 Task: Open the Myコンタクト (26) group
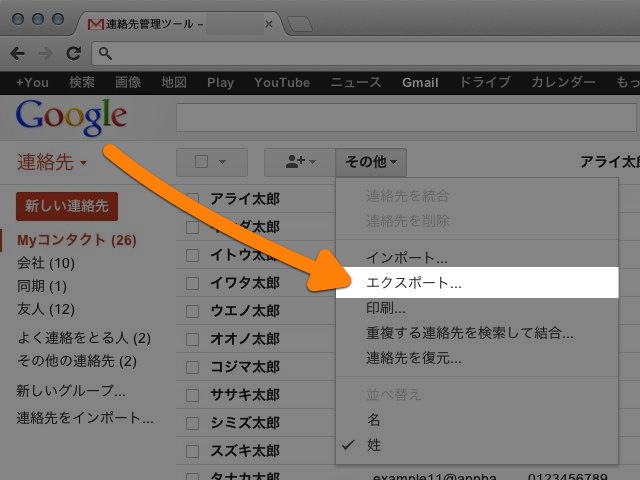pyautogui.click(x=77, y=240)
